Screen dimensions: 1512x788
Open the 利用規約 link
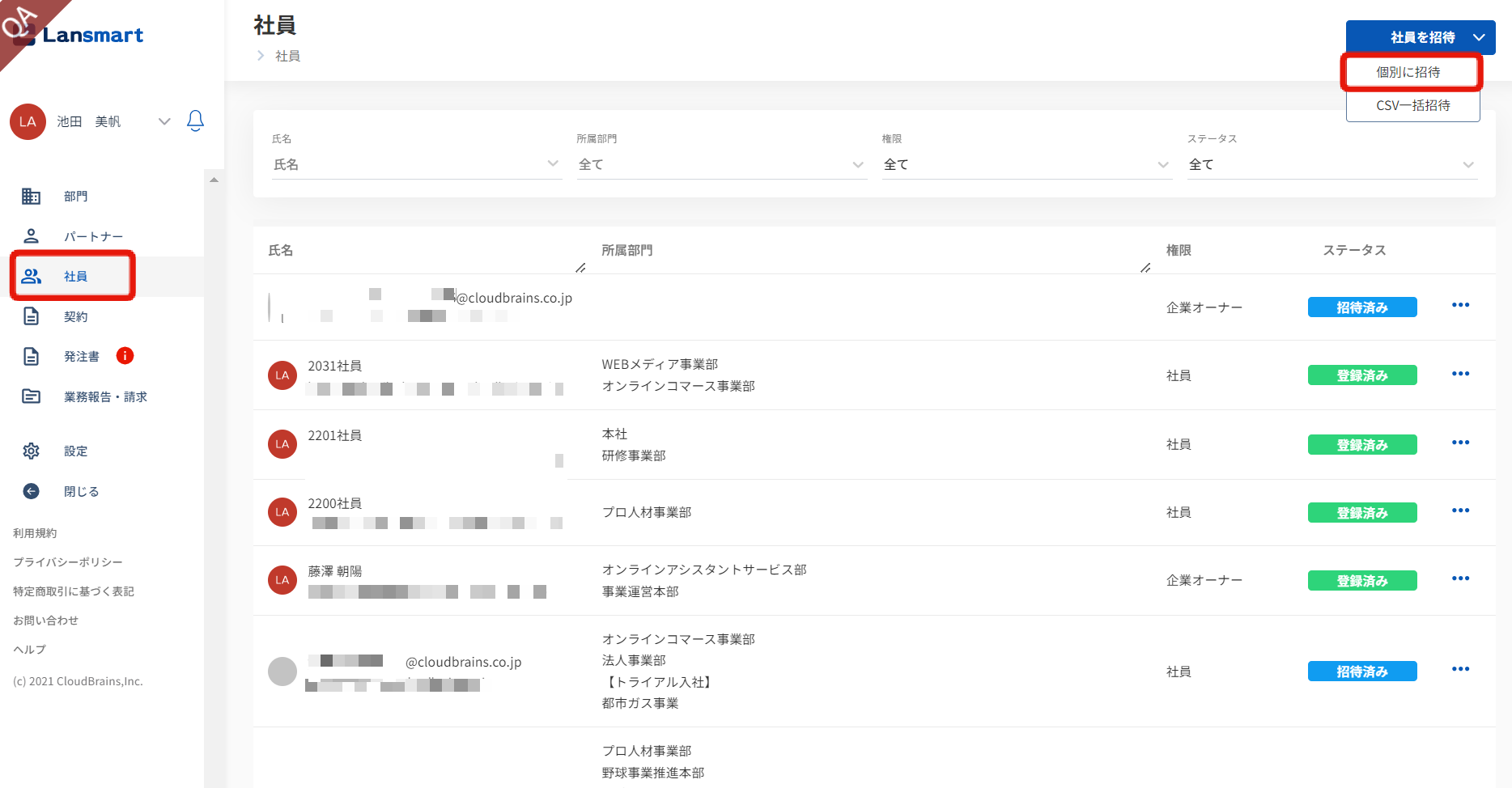(x=35, y=533)
